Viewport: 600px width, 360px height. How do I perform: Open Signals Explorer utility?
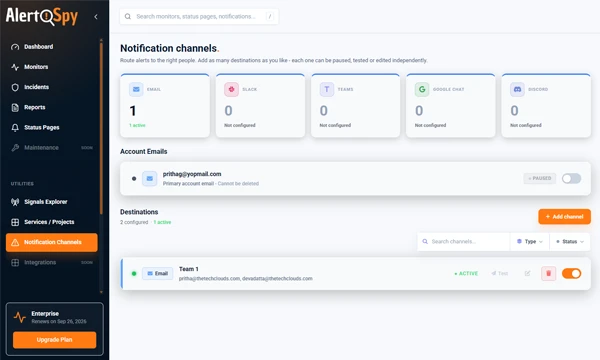click(x=52, y=202)
